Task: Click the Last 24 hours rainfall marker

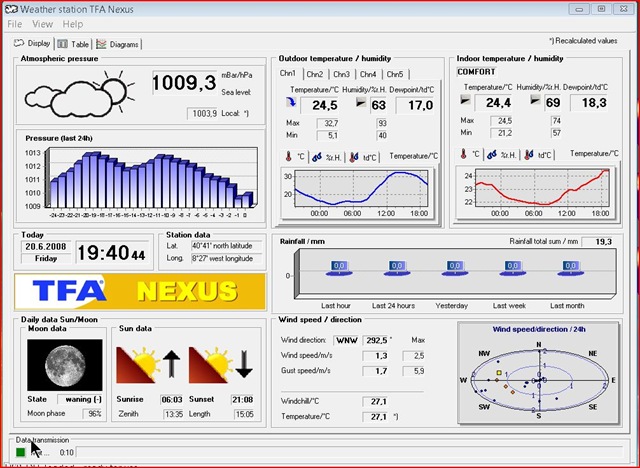Action: coord(397,268)
